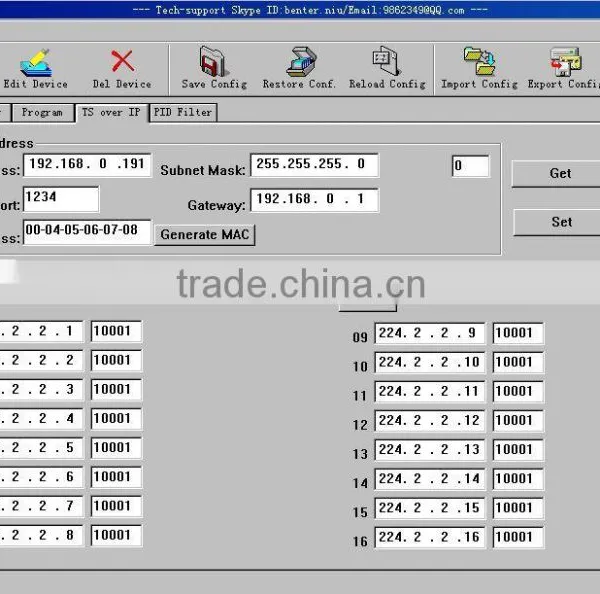Click channel 16 IP field 224.2.2.16
Viewport: 600px width, 594px height.
point(429,537)
